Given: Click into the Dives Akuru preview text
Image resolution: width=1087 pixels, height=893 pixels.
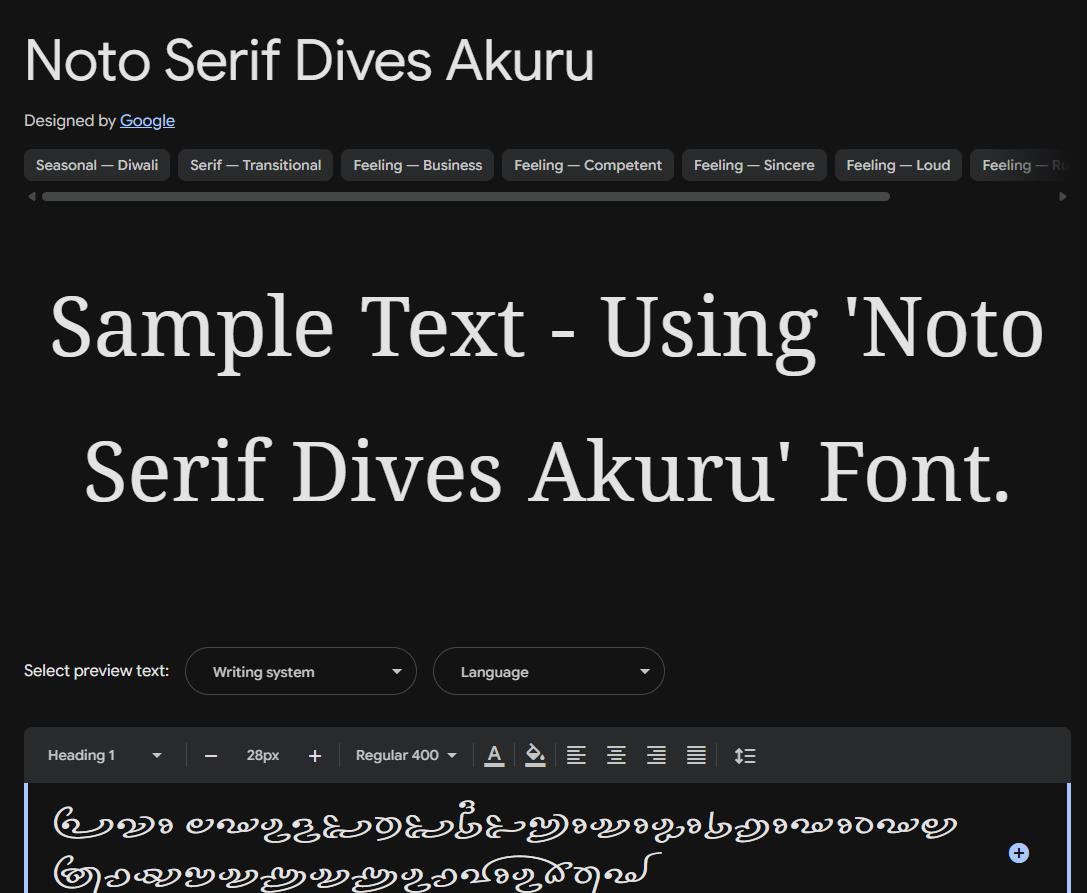Looking at the screenshot, I should [505, 847].
